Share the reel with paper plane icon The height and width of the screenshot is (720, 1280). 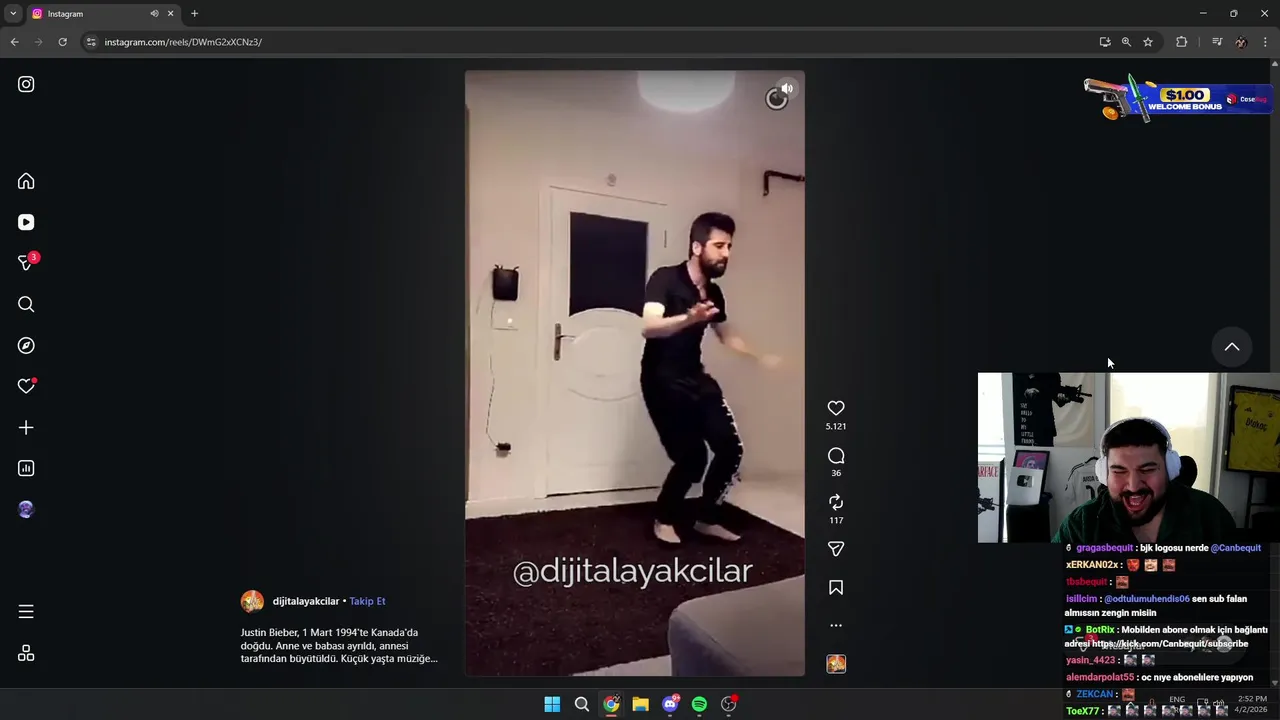836,549
